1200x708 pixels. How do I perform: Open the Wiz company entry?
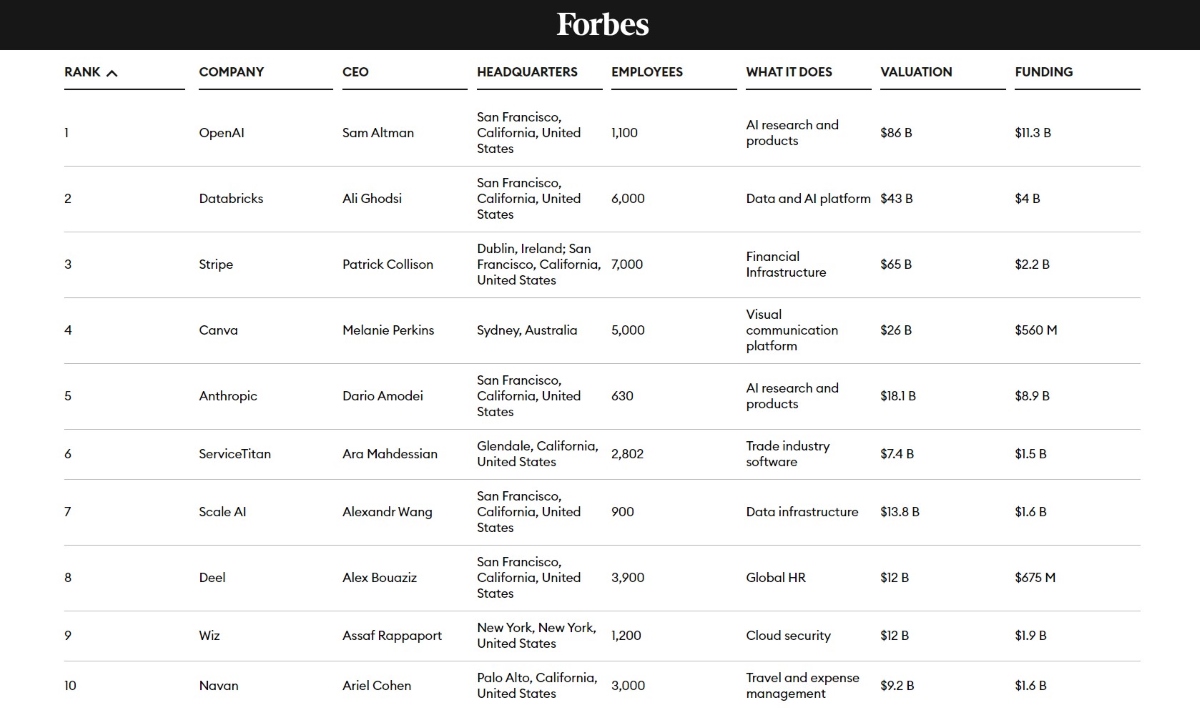(x=207, y=635)
